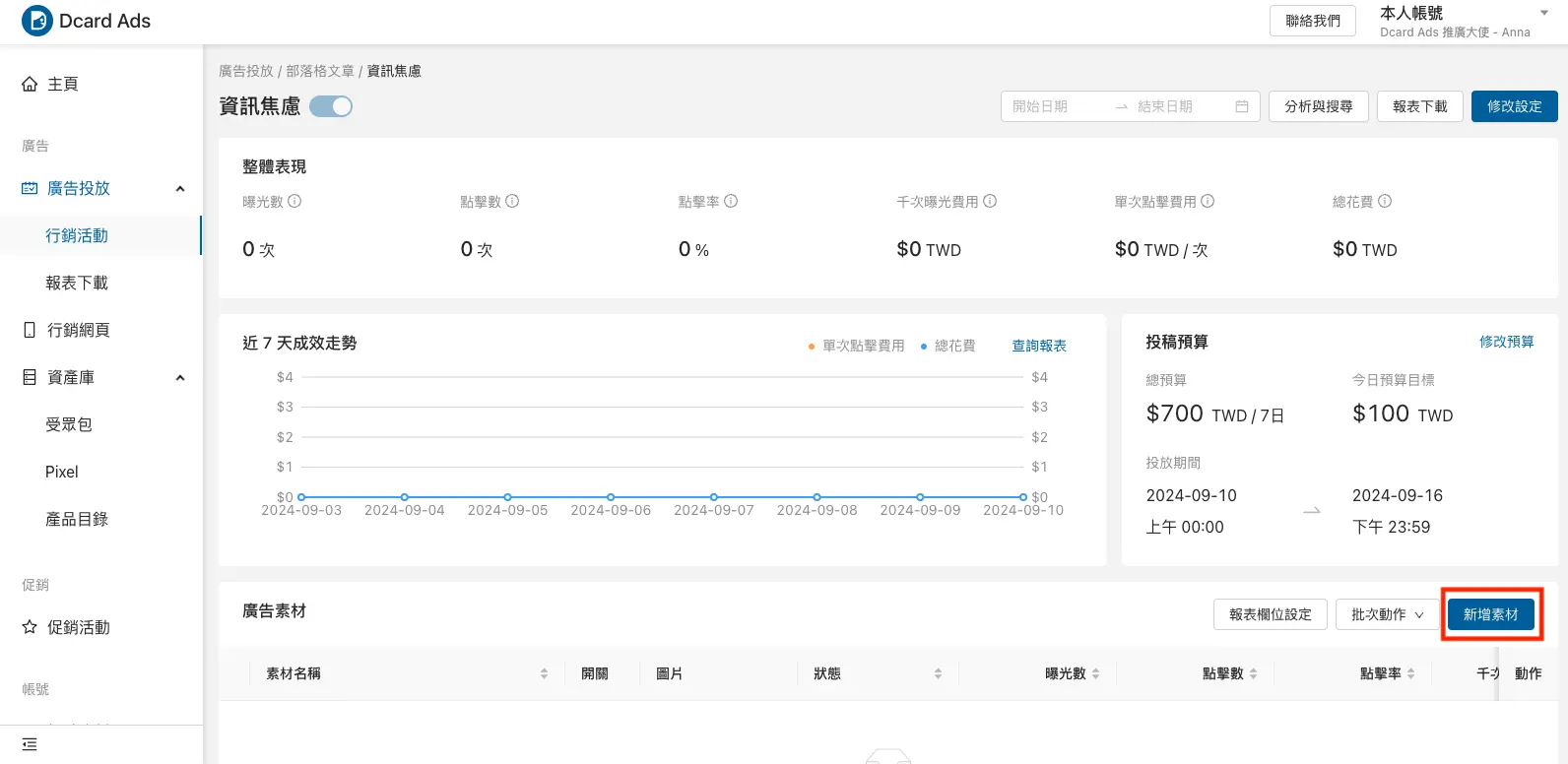This screenshot has width=1568, height=764.
Task: Click the Dcard Ads logo icon
Action: pyautogui.click(x=37, y=21)
